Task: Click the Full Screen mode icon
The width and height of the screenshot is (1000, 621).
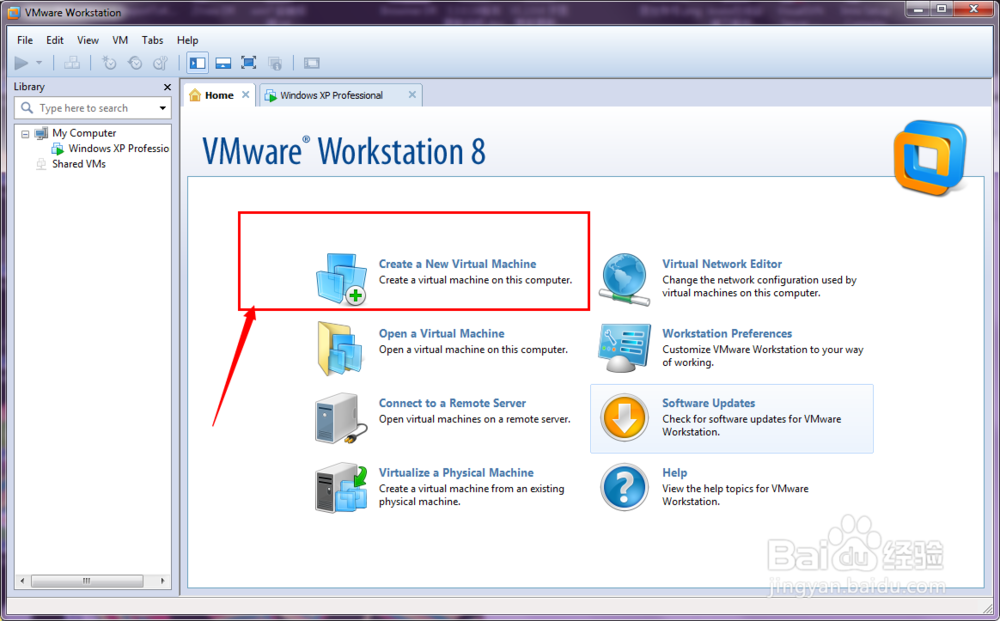Action: point(249,62)
